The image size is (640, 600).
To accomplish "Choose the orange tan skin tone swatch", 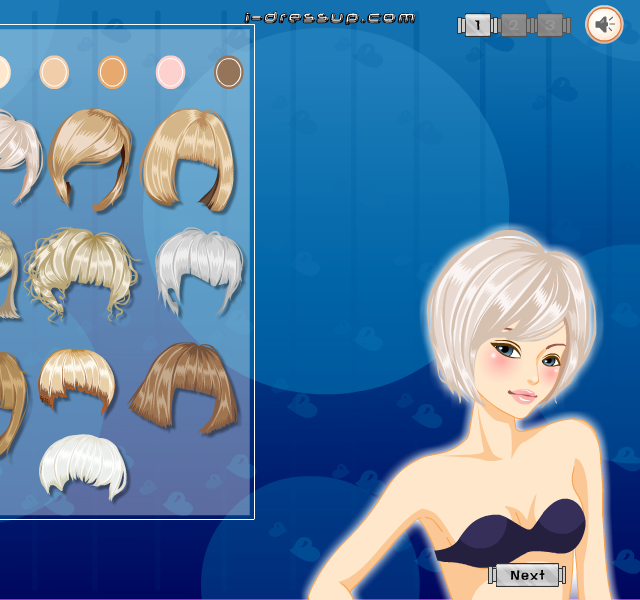I will point(112,72).
